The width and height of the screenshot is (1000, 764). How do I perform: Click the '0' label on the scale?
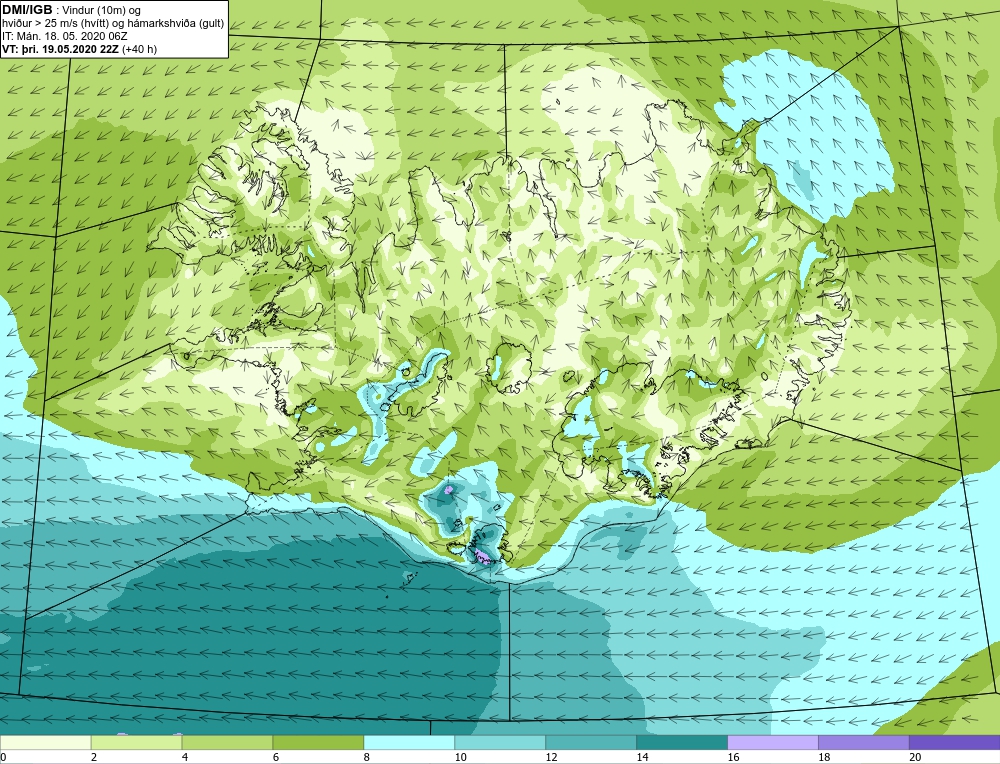tap(3, 757)
